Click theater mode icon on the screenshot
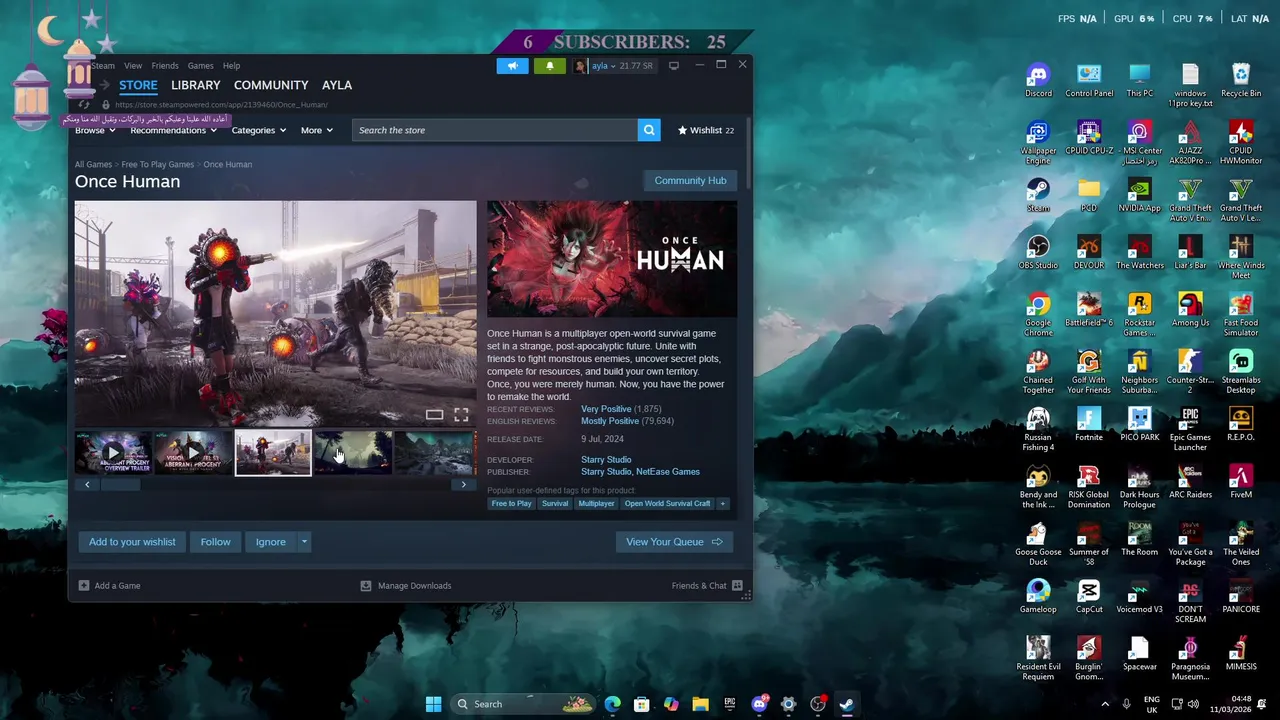This screenshot has width=1280, height=720. (x=434, y=414)
